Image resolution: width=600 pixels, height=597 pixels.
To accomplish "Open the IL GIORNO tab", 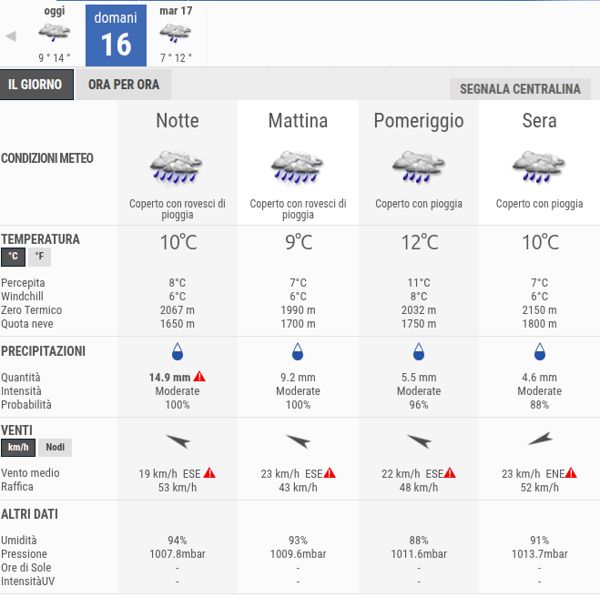I will coord(35,85).
